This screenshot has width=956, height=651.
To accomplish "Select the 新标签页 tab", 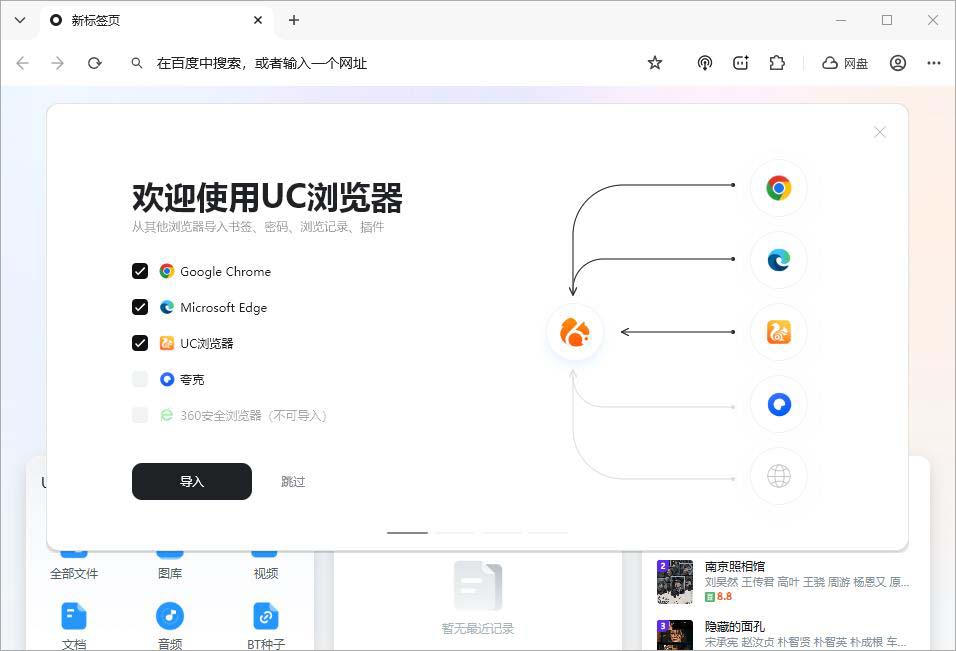I will point(157,20).
